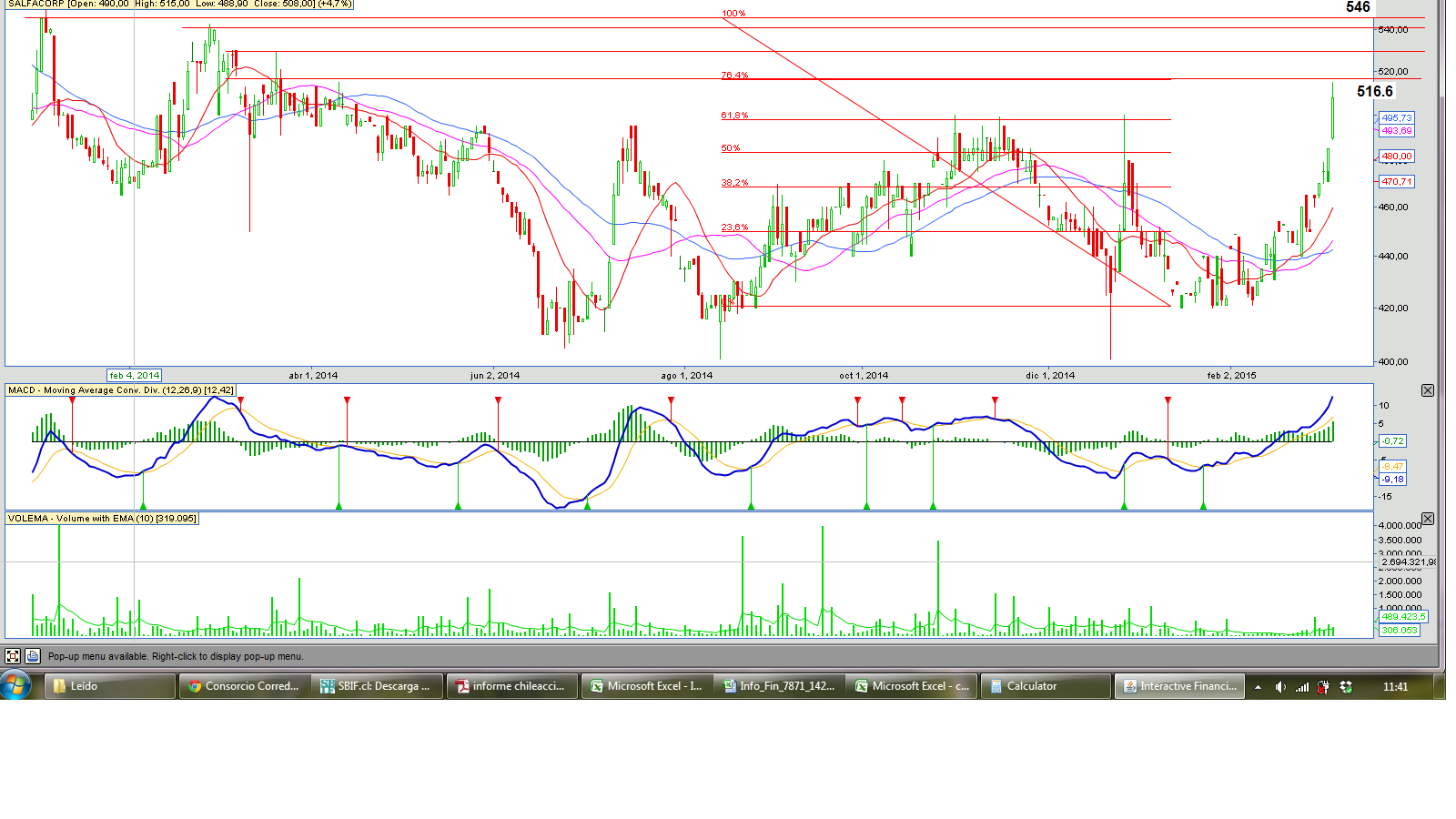
Task: Open the informe chileacci... PDF window
Action: tap(511, 686)
